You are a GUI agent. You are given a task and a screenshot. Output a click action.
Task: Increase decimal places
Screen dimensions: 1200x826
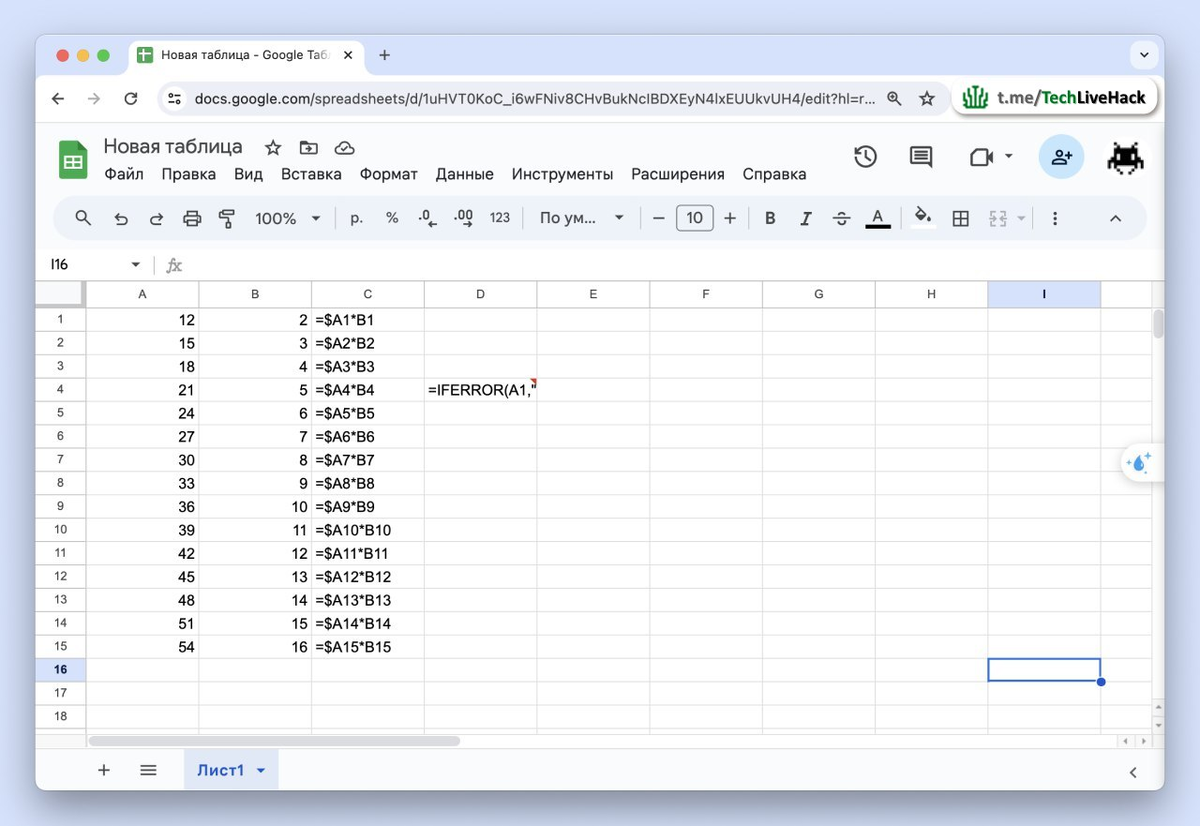click(463, 218)
